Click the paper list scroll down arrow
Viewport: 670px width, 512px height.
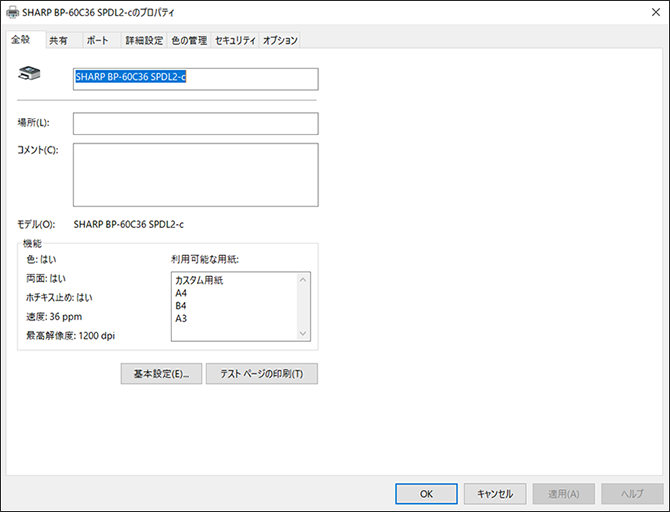303,333
